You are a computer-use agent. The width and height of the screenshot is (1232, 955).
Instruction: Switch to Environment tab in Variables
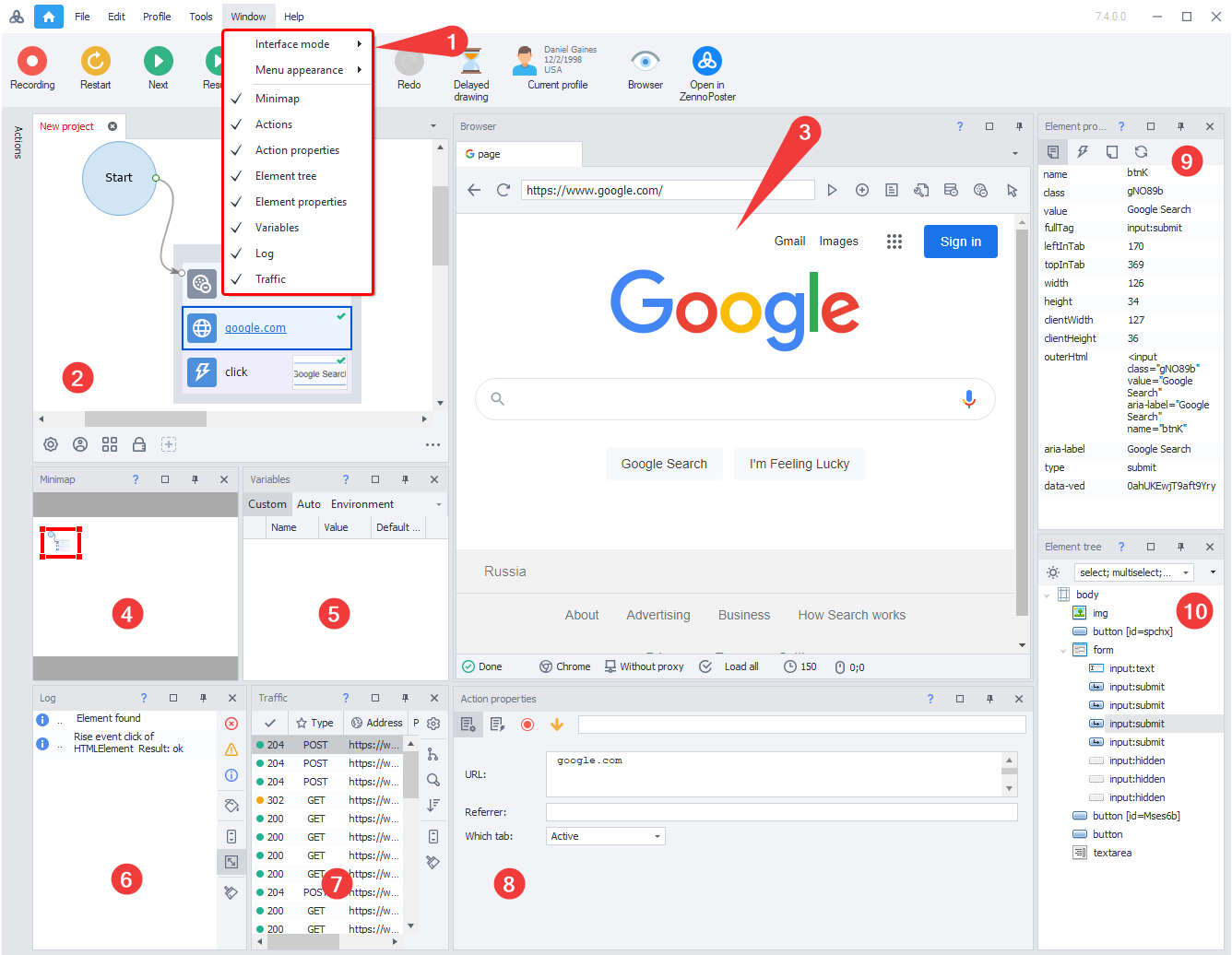[361, 504]
